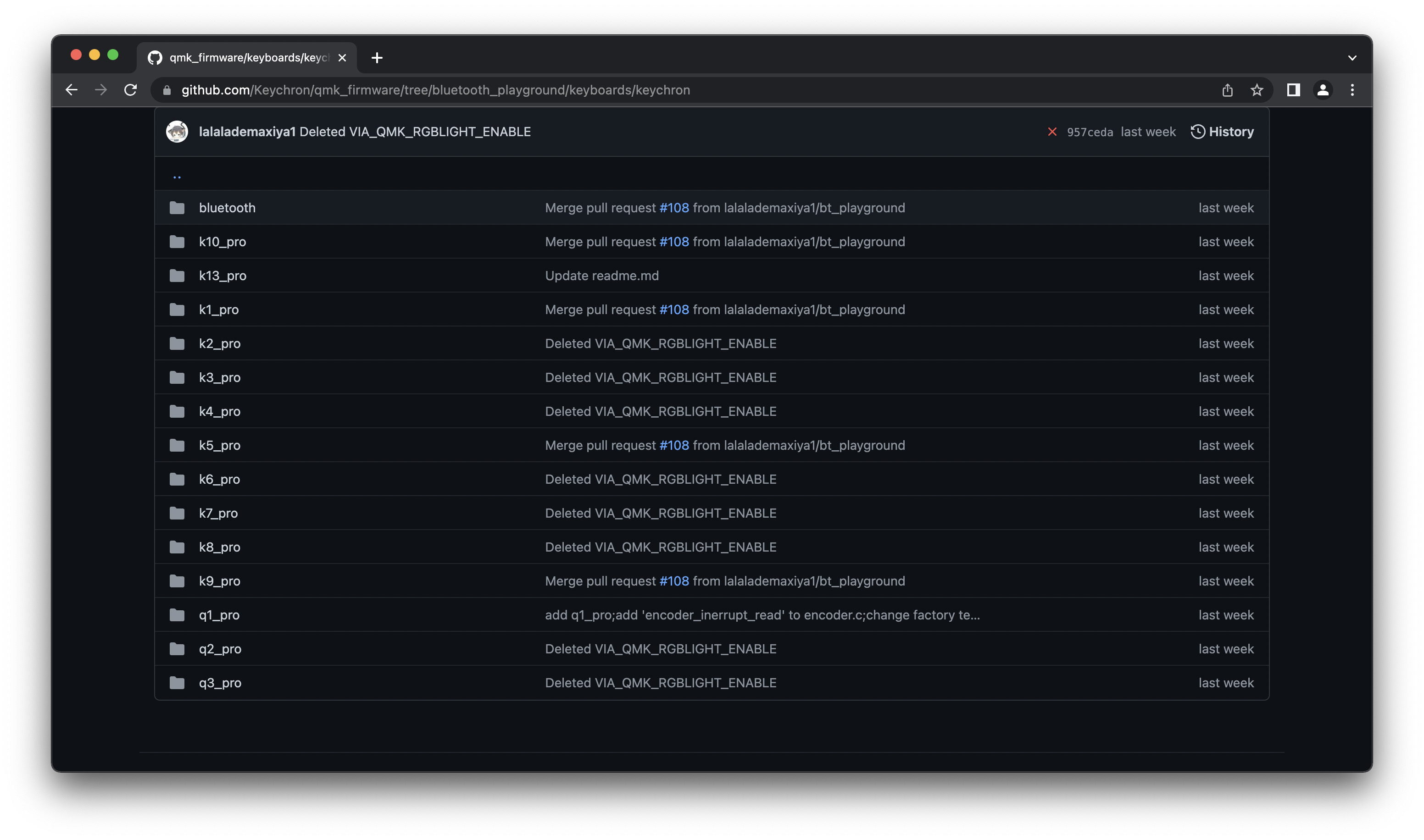The width and height of the screenshot is (1424, 840).
Task: Open the browser profile account icon
Action: [x=1323, y=90]
